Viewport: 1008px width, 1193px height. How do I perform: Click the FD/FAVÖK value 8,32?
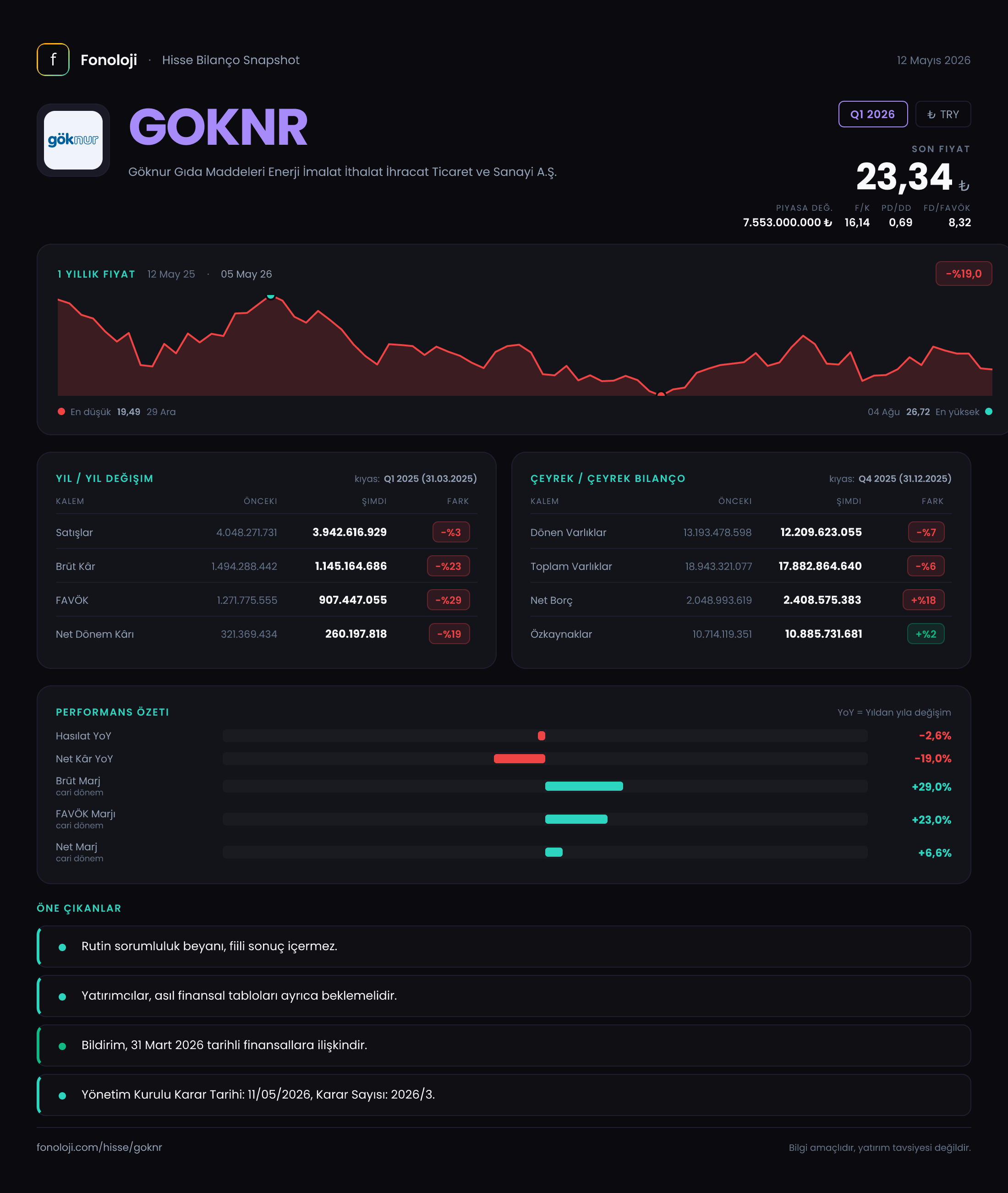[x=959, y=222]
